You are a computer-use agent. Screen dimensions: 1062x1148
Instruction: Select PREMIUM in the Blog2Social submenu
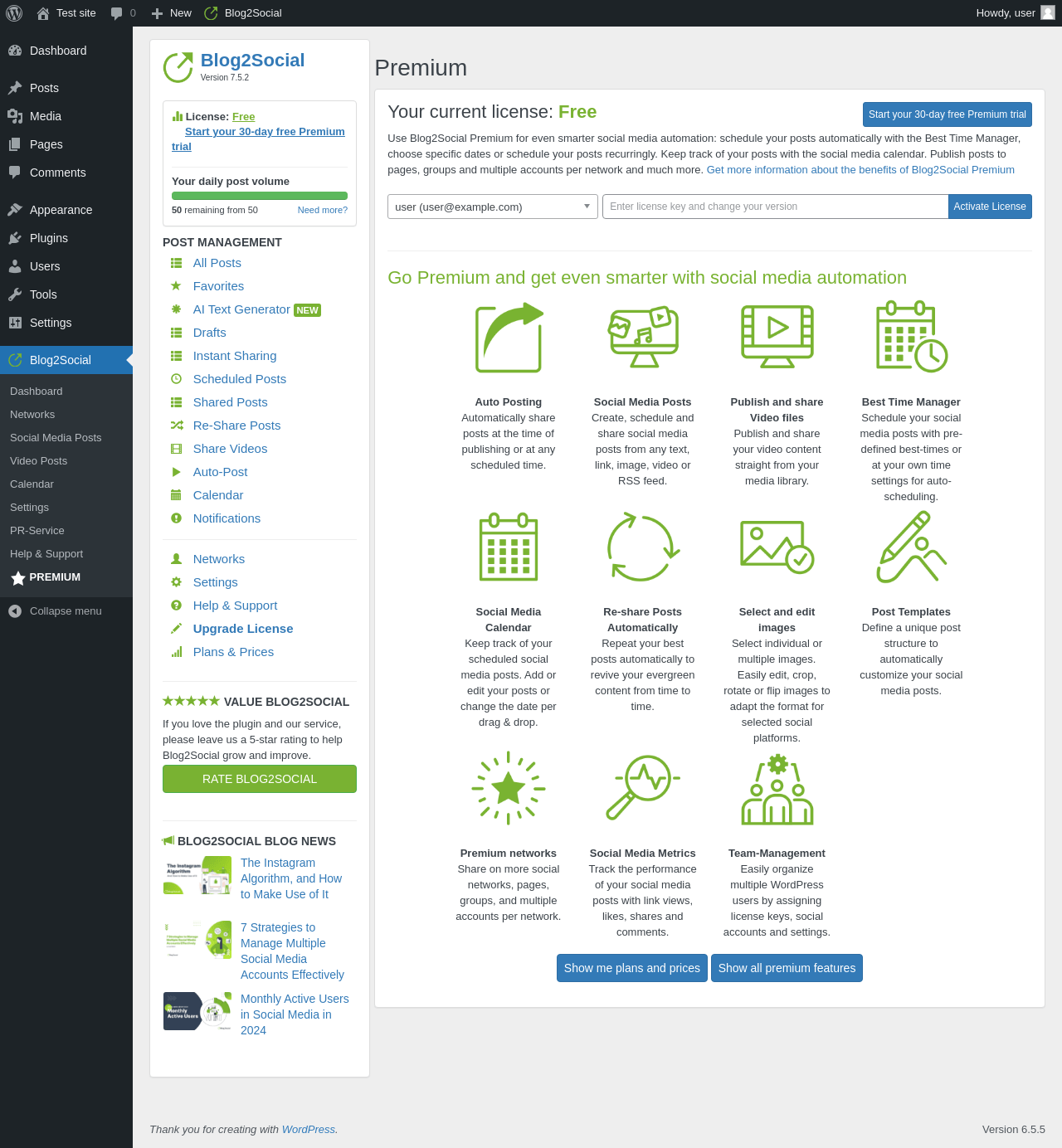[x=55, y=577]
